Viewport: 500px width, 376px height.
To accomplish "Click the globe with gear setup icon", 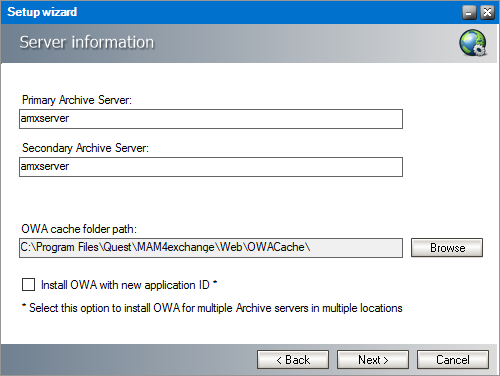I will click(473, 43).
